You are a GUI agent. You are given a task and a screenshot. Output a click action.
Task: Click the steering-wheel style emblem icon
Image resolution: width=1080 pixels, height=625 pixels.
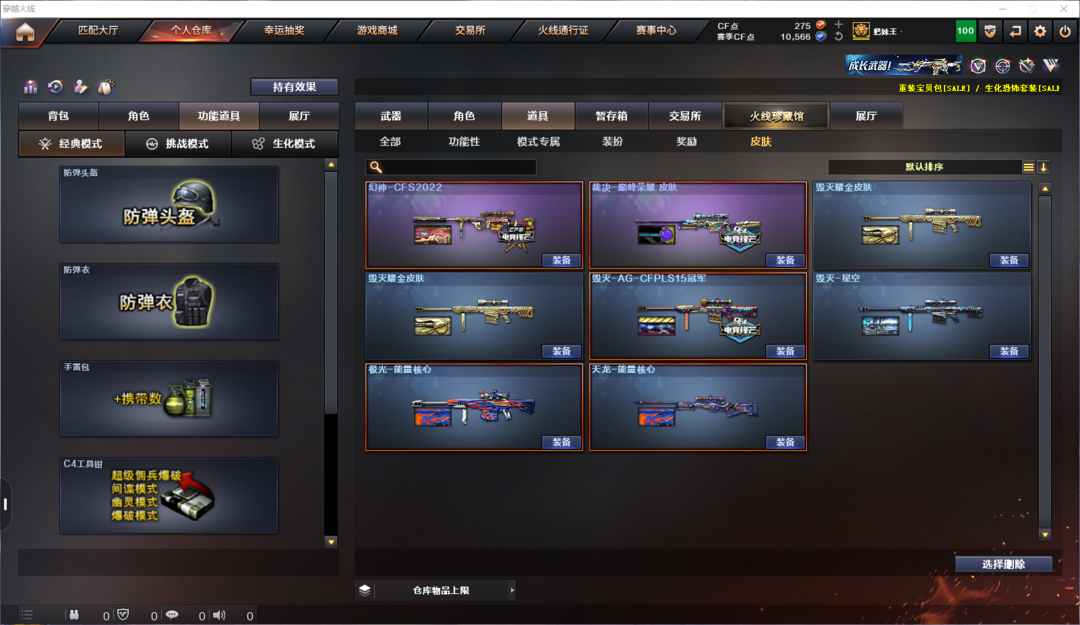[1003, 65]
